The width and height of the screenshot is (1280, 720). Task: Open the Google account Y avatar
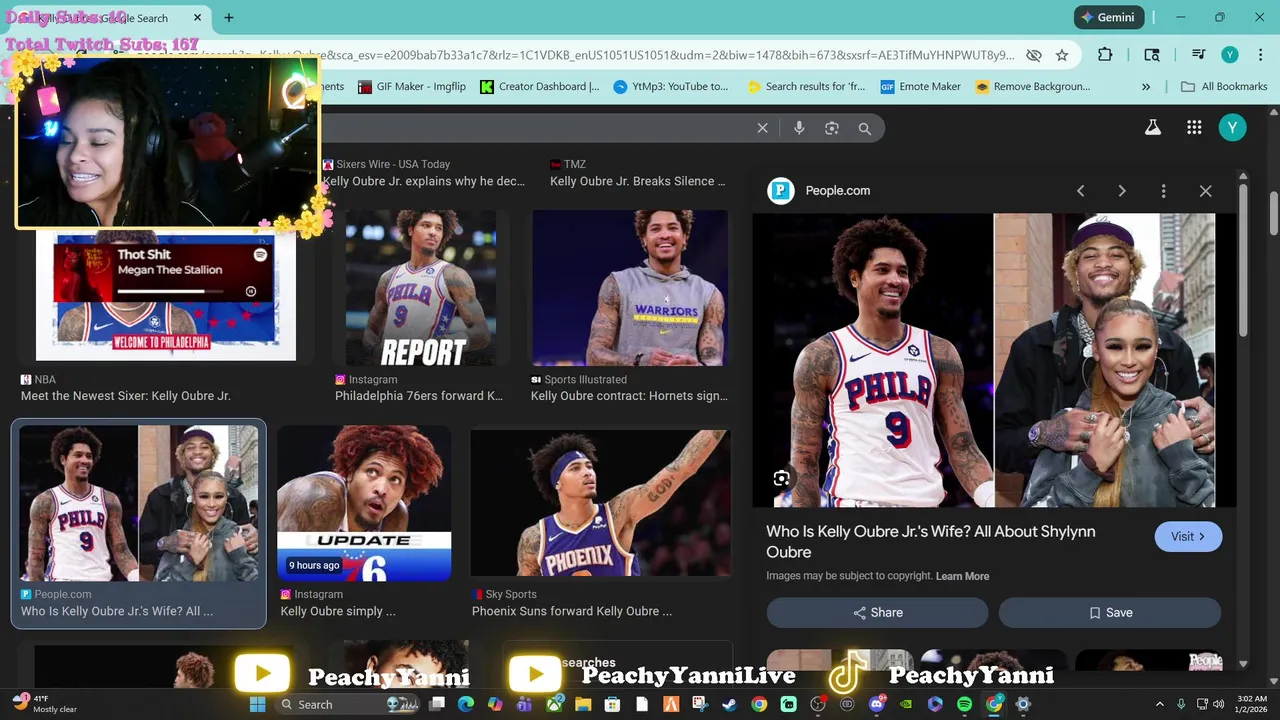[x=1232, y=127]
